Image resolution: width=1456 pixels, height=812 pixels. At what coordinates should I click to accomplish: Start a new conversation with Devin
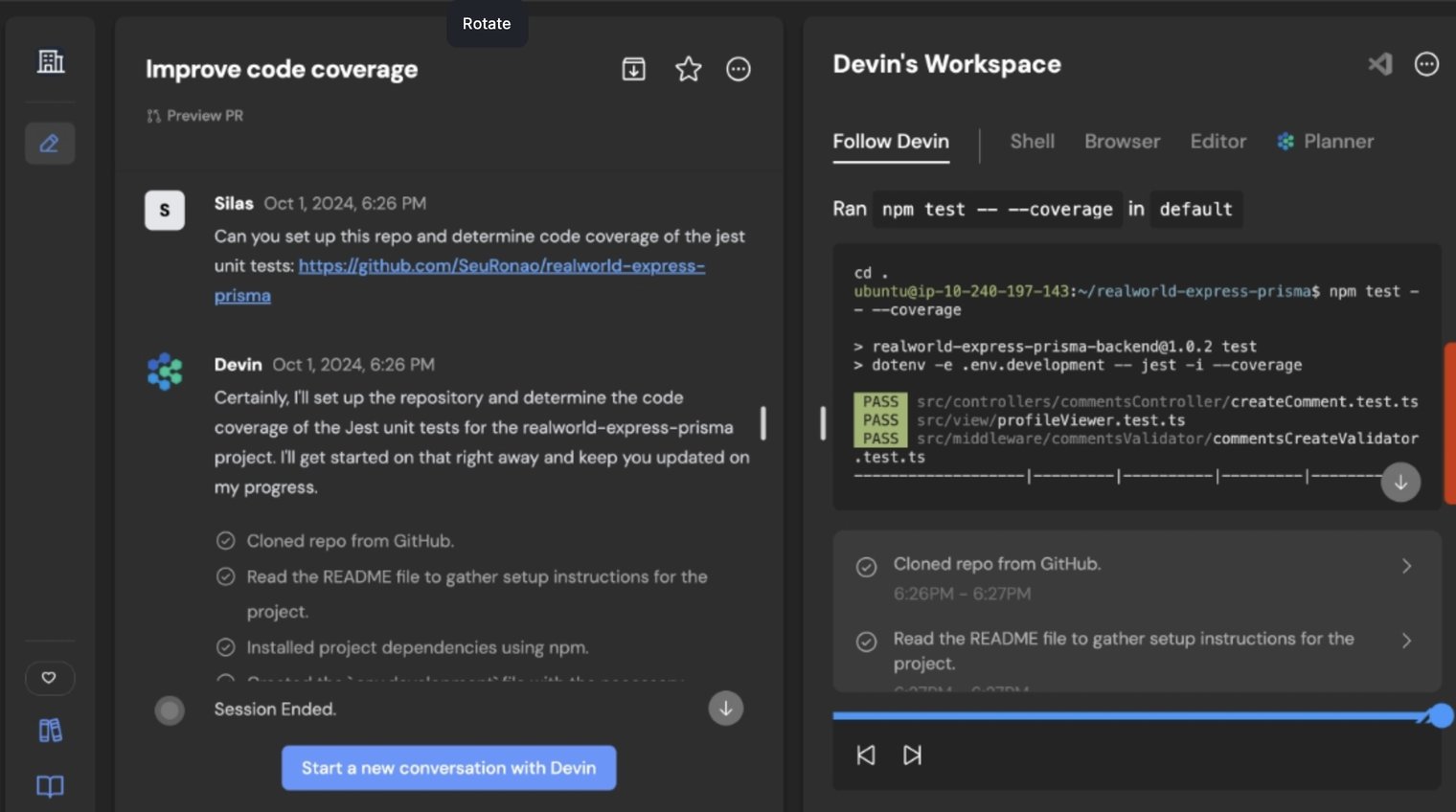(448, 768)
